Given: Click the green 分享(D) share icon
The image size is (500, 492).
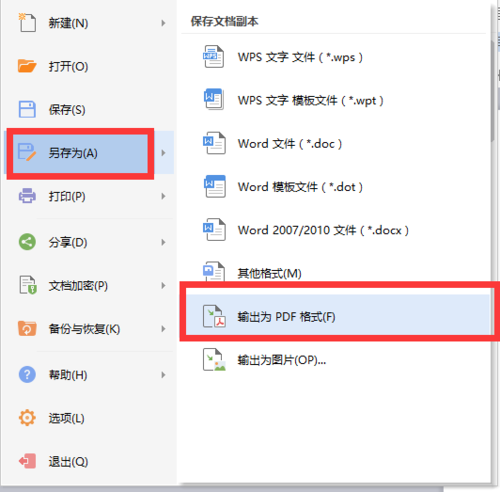Looking at the screenshot, I should 27,242.
